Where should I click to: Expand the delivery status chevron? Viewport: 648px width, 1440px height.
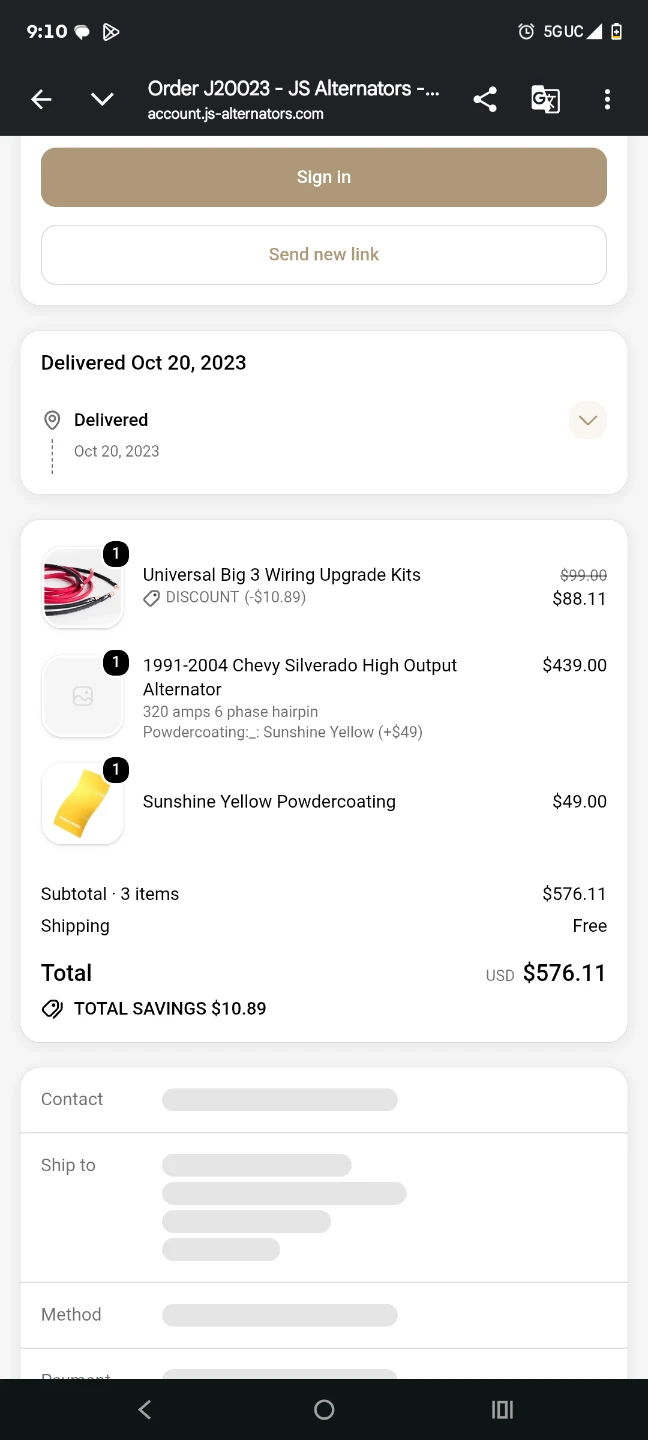click(x=588, y=420)
